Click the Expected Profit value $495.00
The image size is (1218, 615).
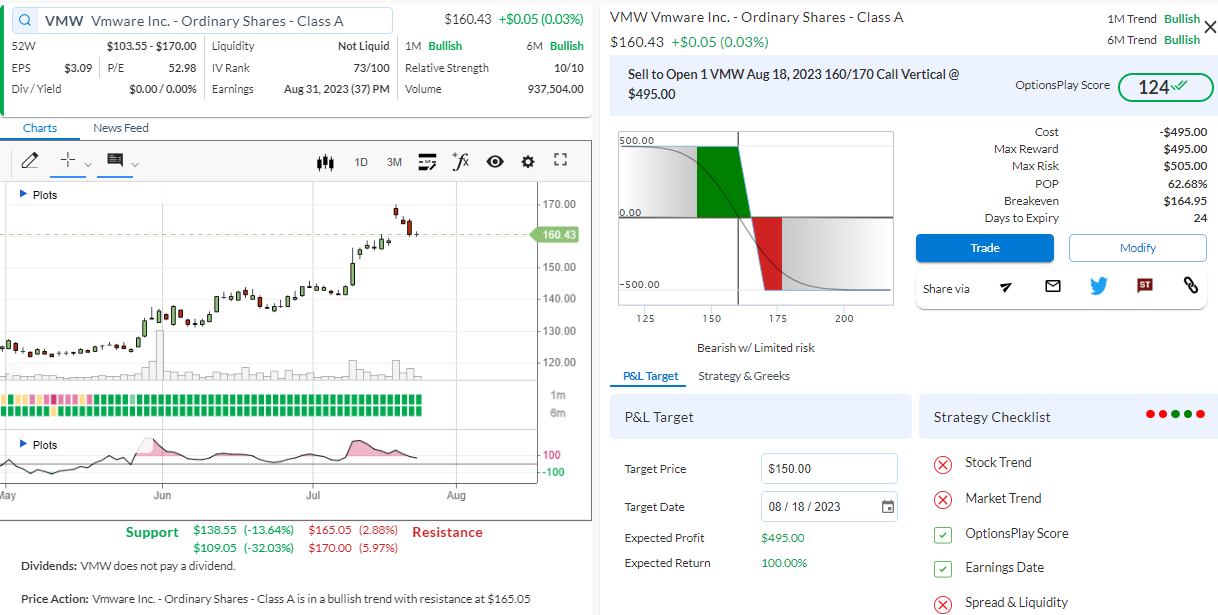click(783, 538)
